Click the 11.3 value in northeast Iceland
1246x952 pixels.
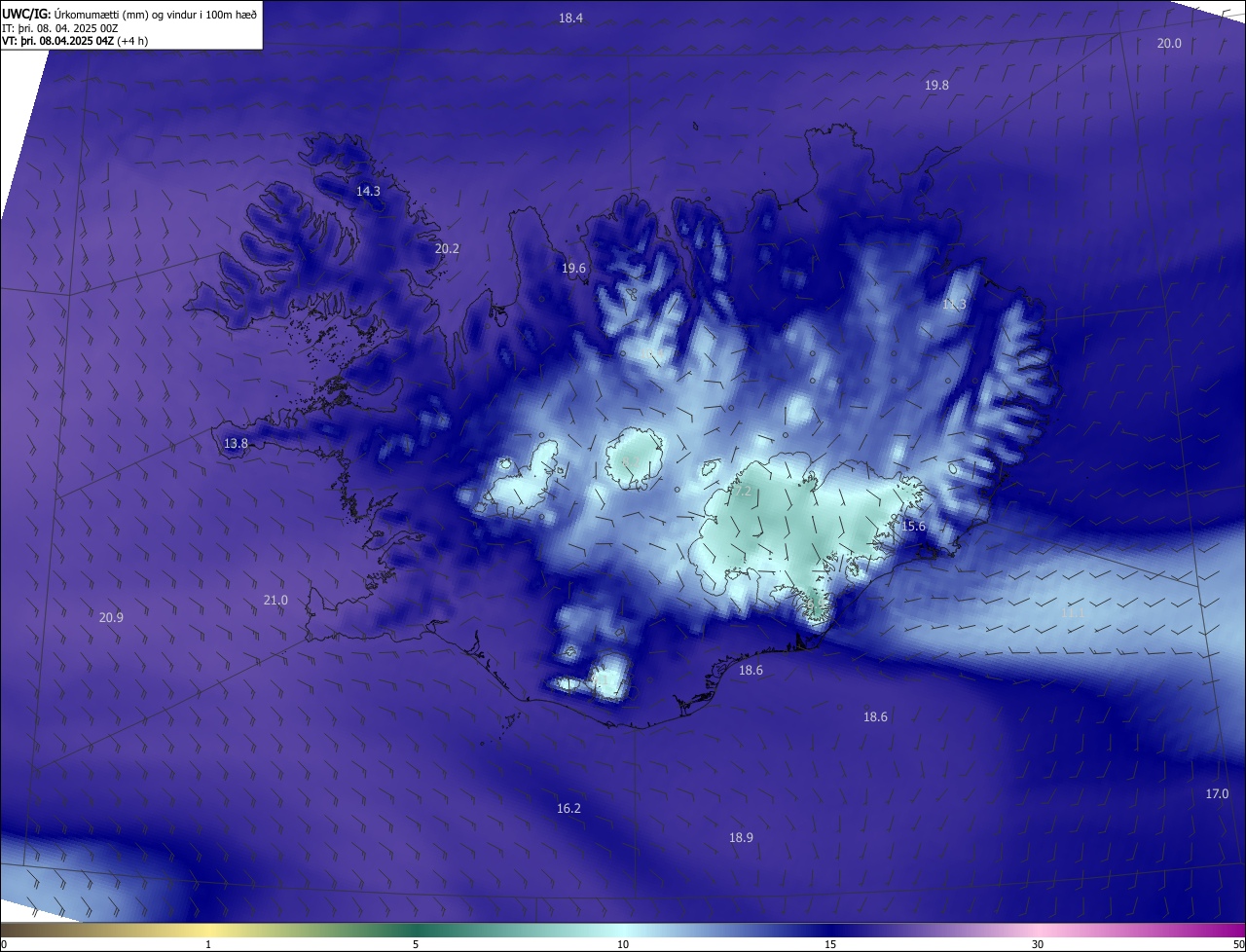[x=954, y=305]
